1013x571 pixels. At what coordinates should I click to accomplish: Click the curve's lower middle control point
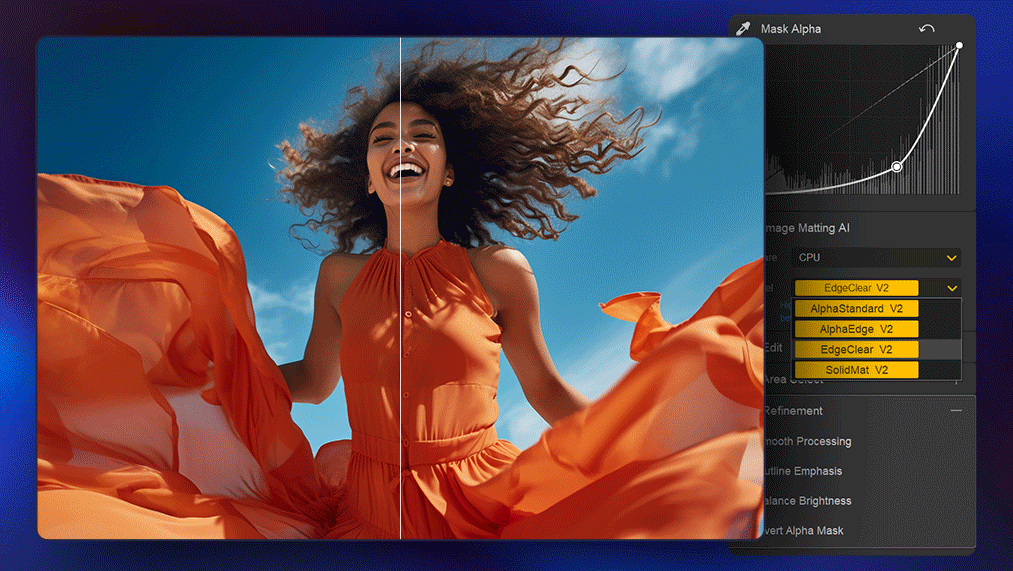(x=897, y=167)
